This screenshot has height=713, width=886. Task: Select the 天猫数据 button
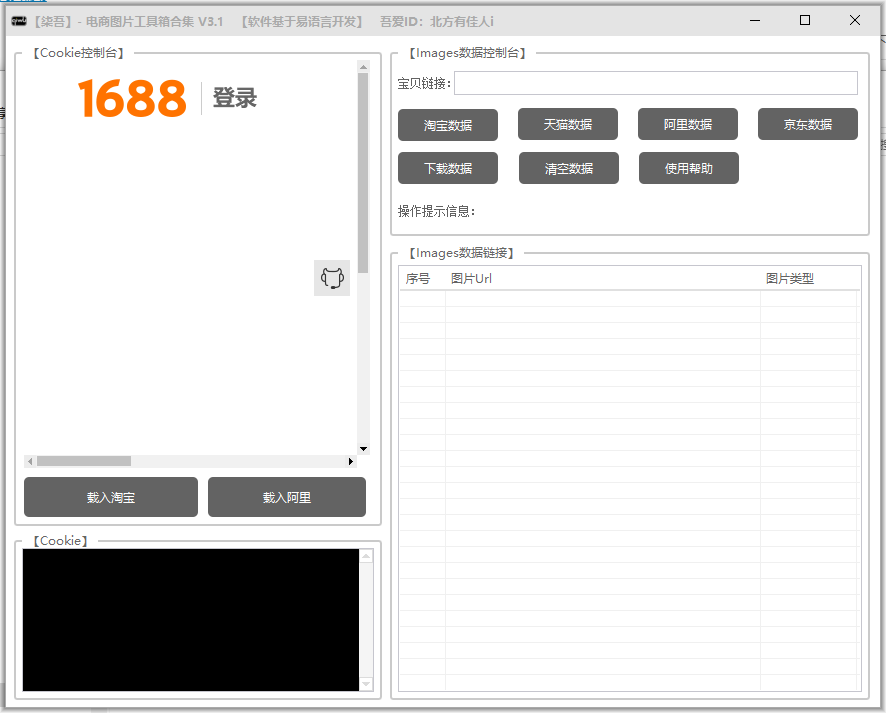pyautogui.click(x=567, y=124)
